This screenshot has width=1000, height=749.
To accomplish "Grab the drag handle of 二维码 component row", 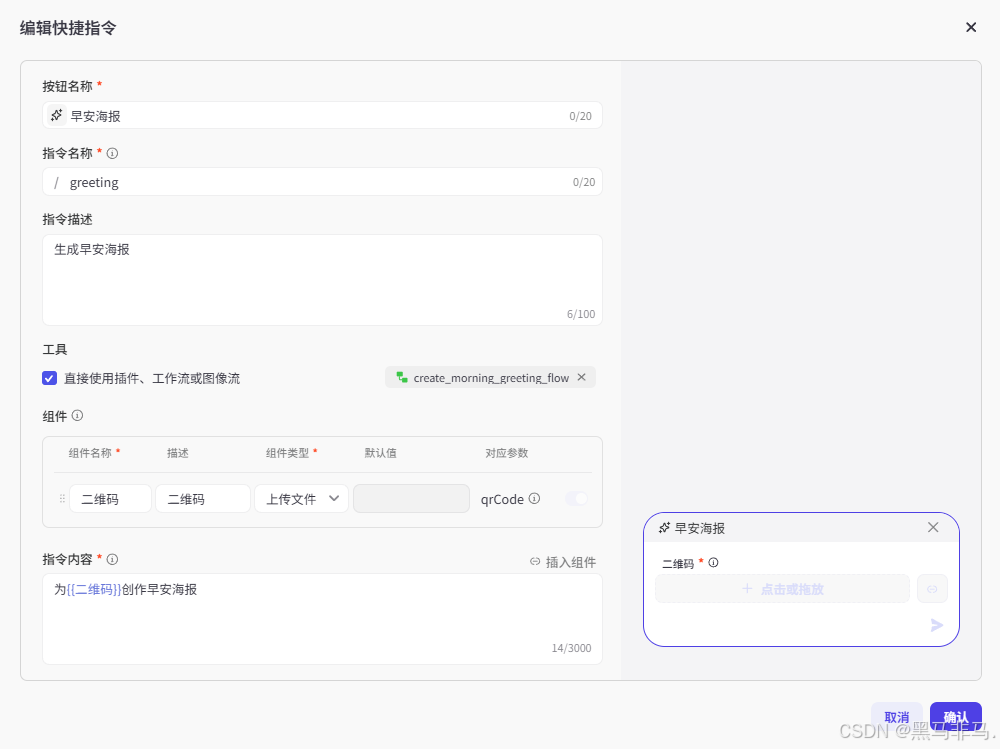I will (x=62, y=498).
